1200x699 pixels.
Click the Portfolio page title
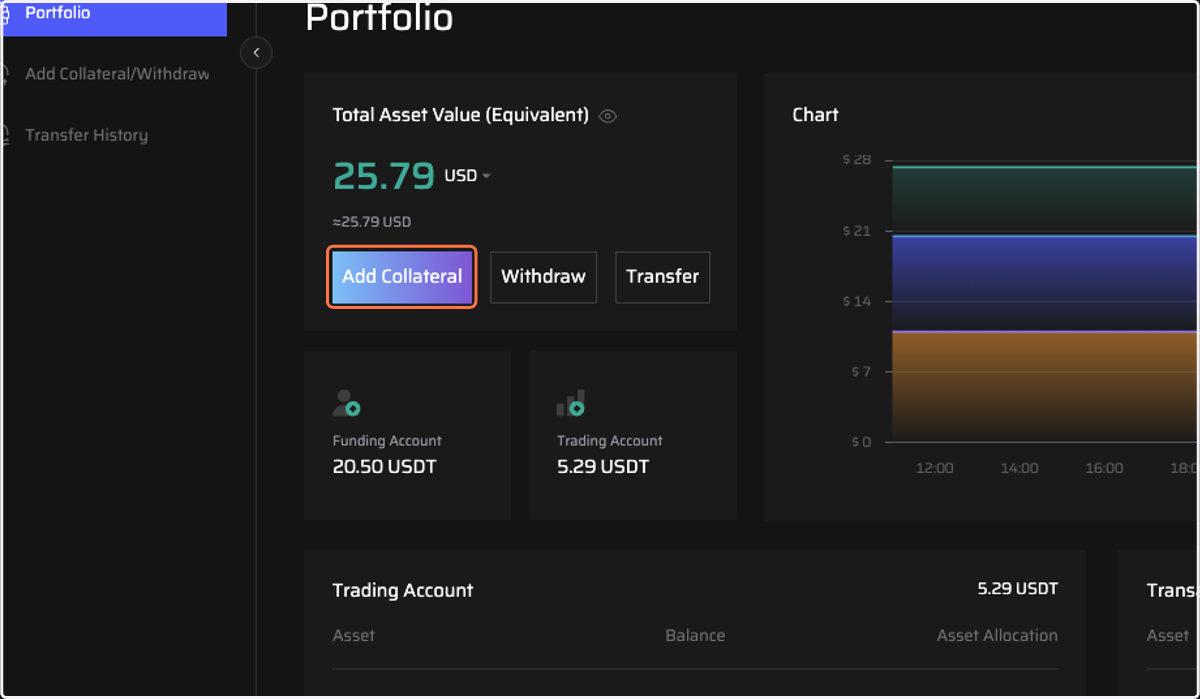tap(379, 18)
